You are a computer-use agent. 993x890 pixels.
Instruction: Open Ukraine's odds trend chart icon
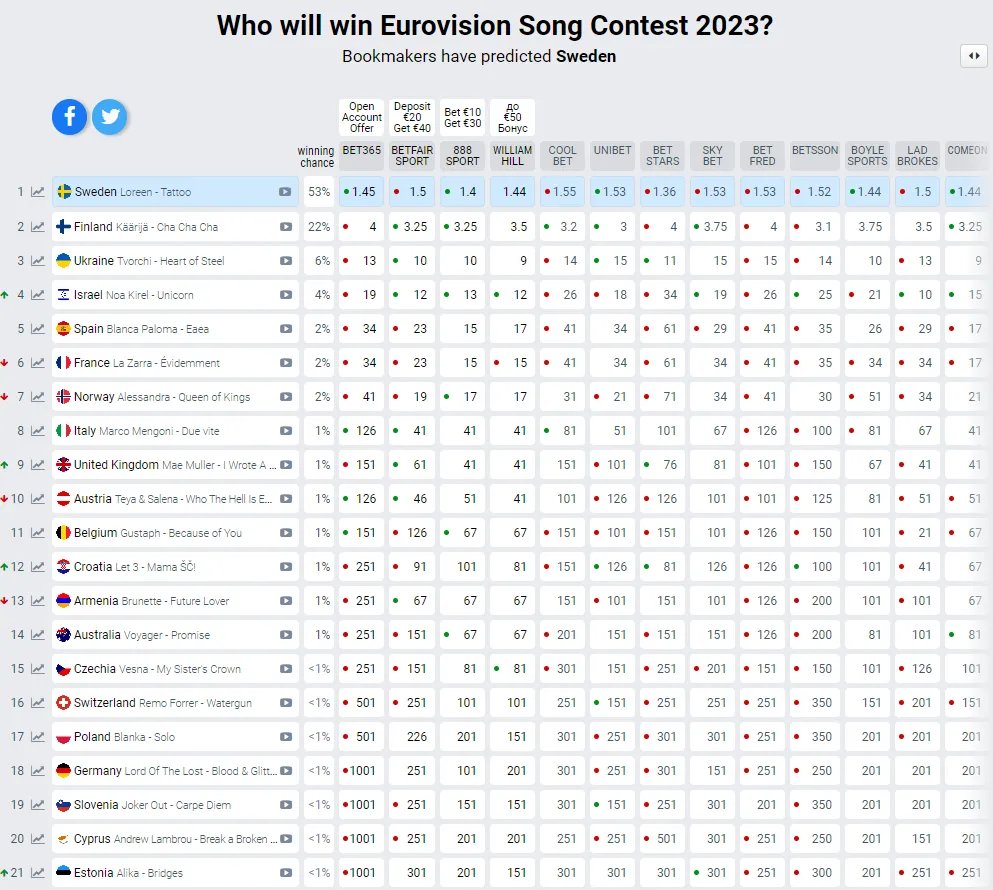(38, 261)
